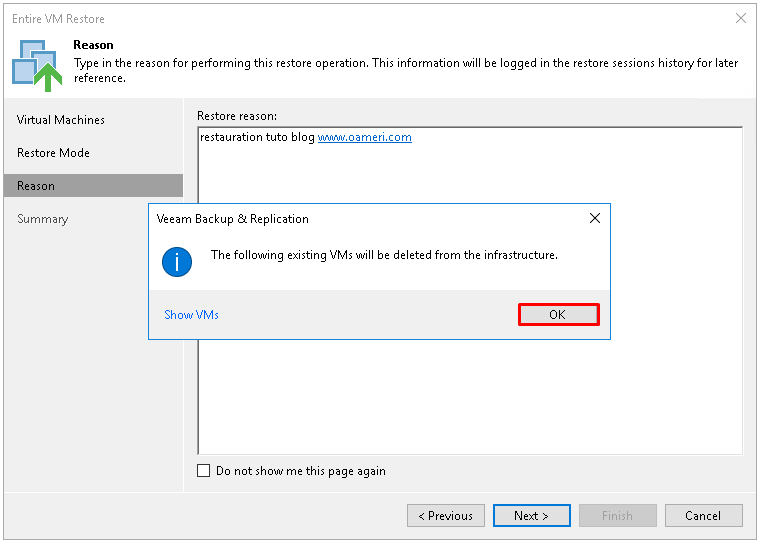This screenshot has width=763, height=544.
Task: Click the deletion warning message text
Action: [x=384, y=255]
